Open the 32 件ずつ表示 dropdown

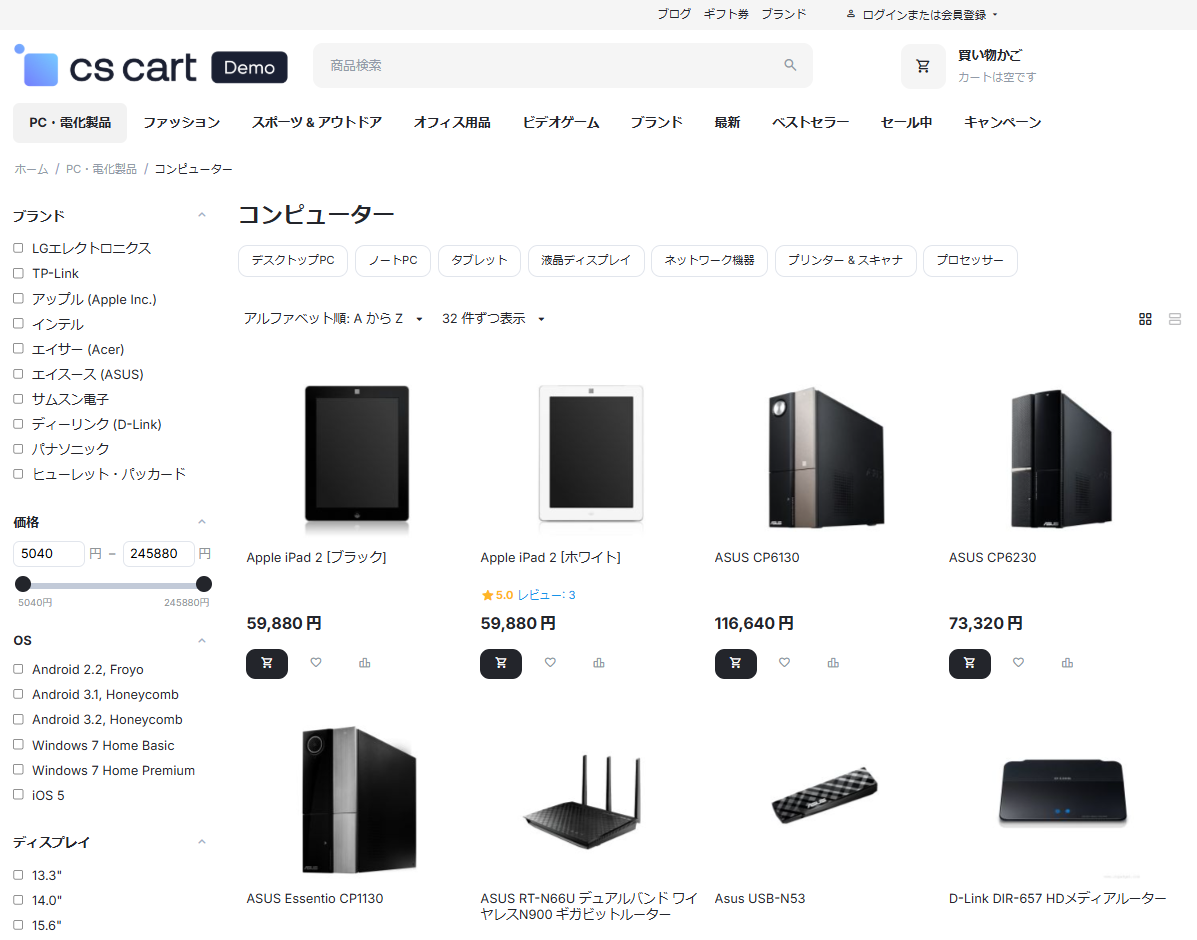tap(493, 319)
